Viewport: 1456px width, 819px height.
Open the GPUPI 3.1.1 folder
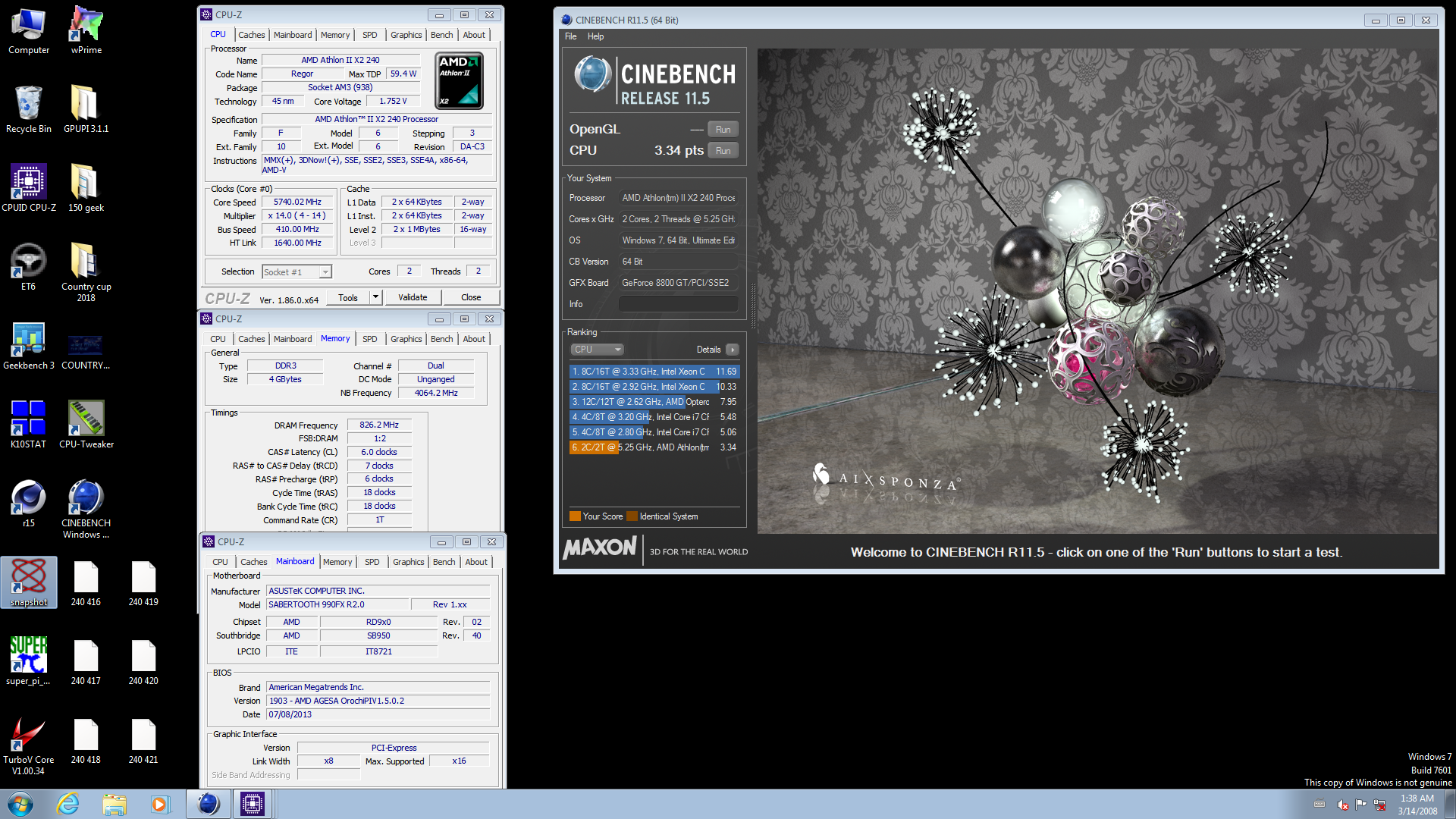tap(86, 109)
